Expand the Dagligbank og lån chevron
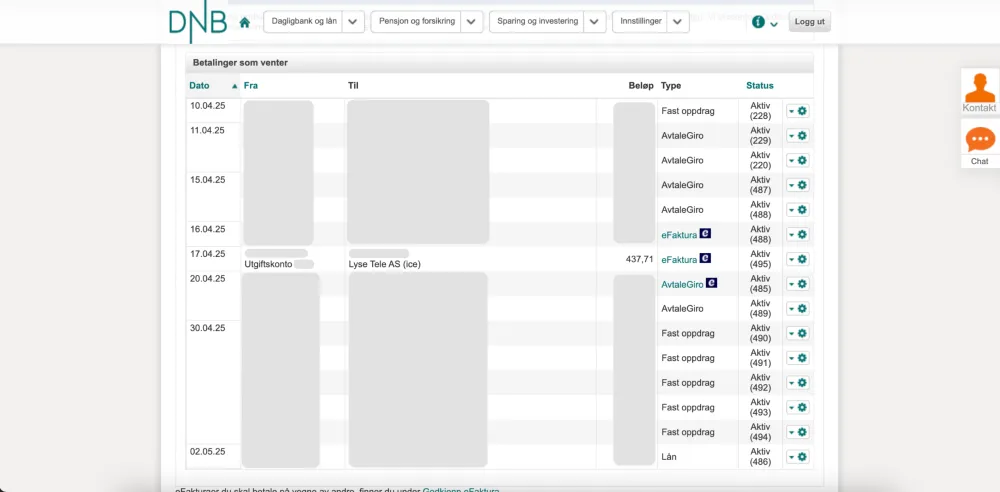 [x=353, y=22]
